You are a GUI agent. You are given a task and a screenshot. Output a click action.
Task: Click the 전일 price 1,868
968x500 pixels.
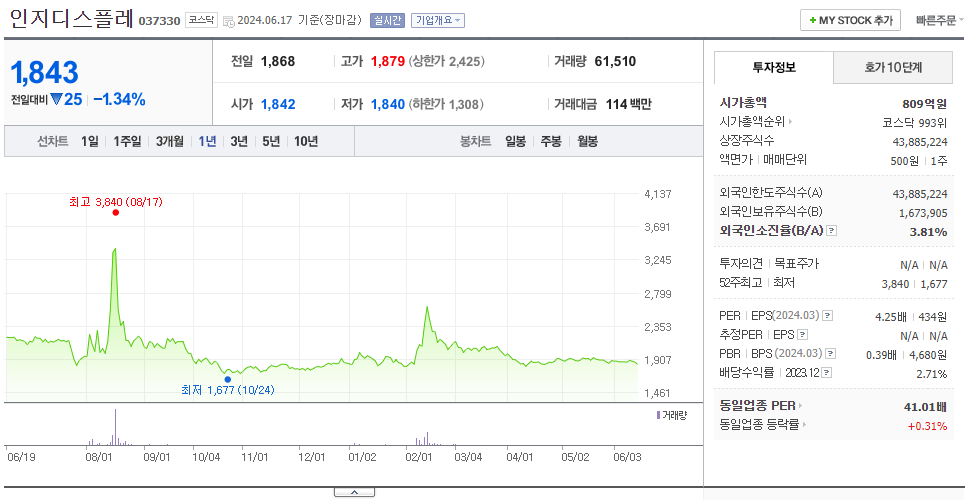click(x=278, y=62)
